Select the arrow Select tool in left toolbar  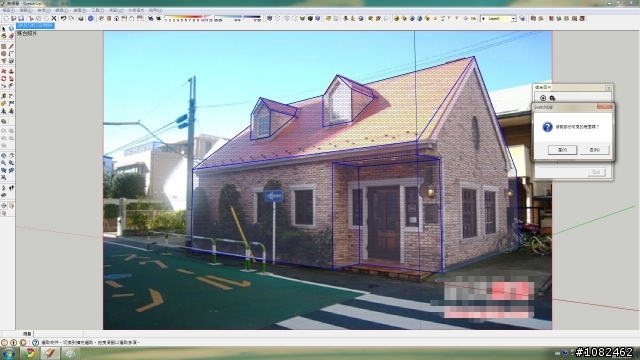tap(4, 29)
